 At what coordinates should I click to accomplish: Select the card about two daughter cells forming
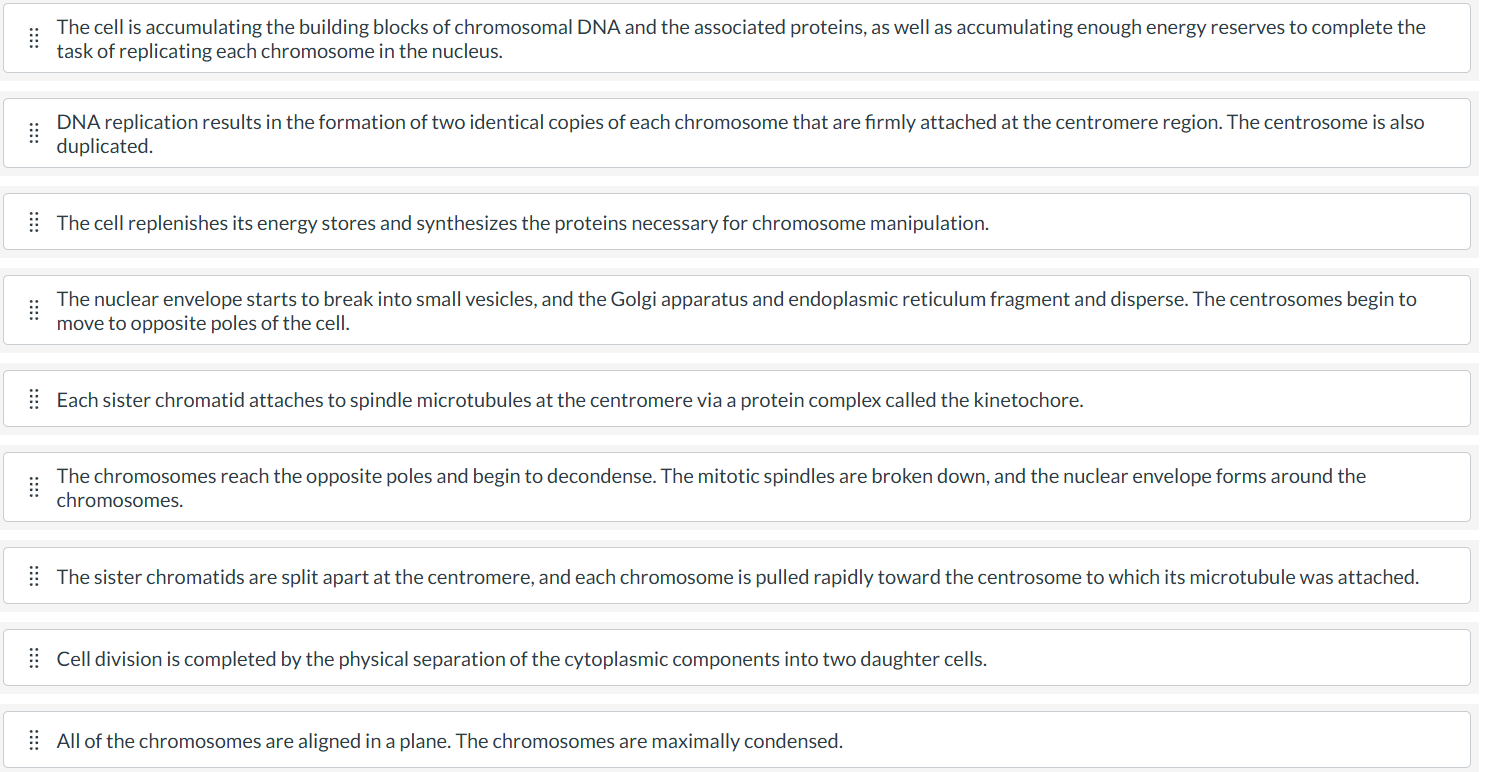740,657
